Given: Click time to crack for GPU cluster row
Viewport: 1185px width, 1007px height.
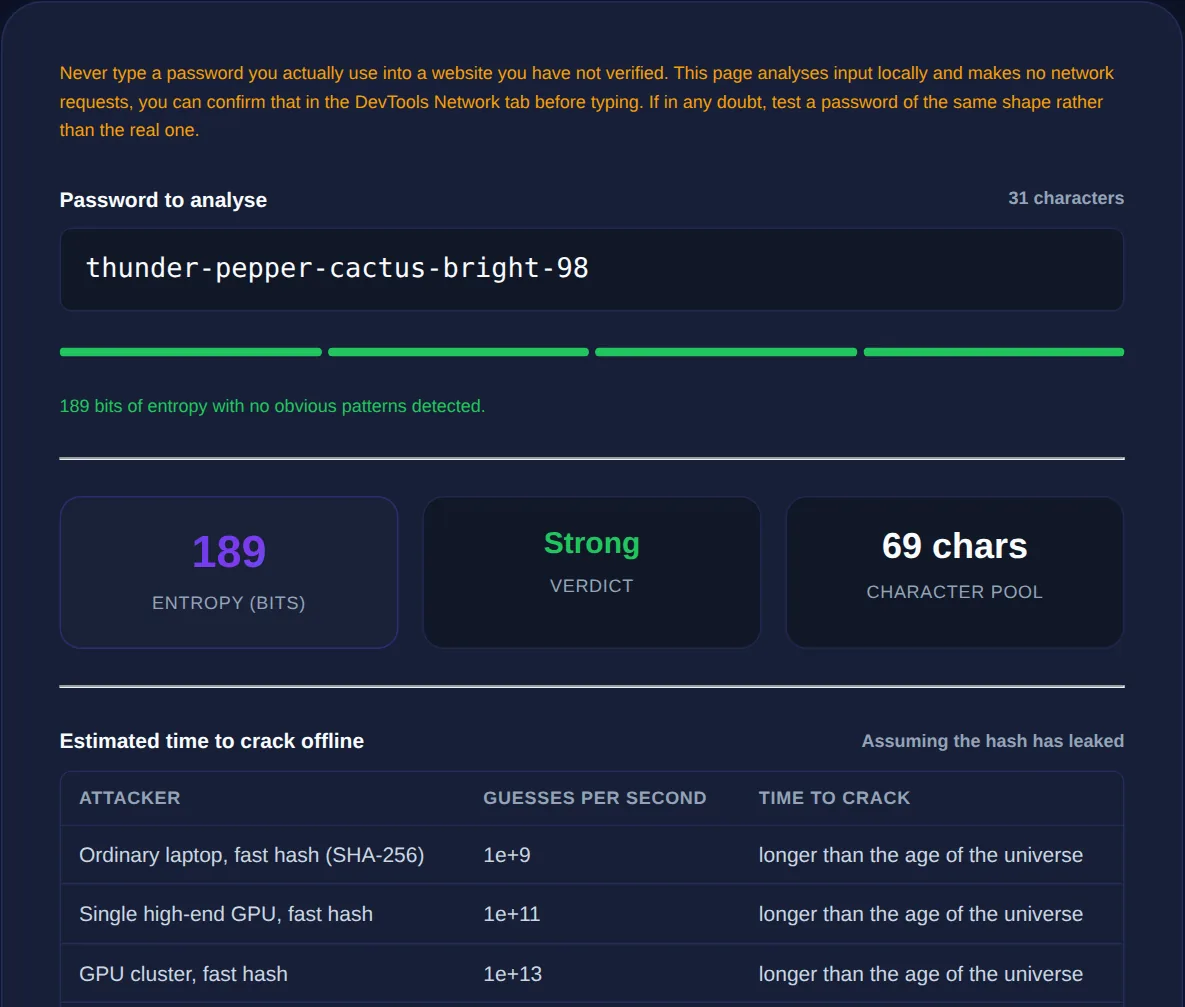Looking at the screenshot, I should point(920,974).
